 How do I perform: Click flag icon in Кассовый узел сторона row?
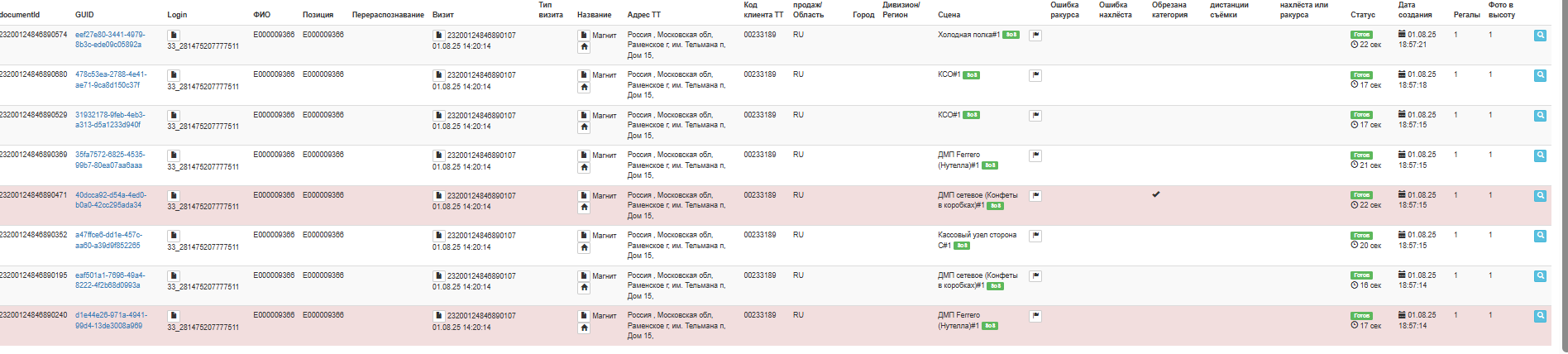[x=1035, y=236]
